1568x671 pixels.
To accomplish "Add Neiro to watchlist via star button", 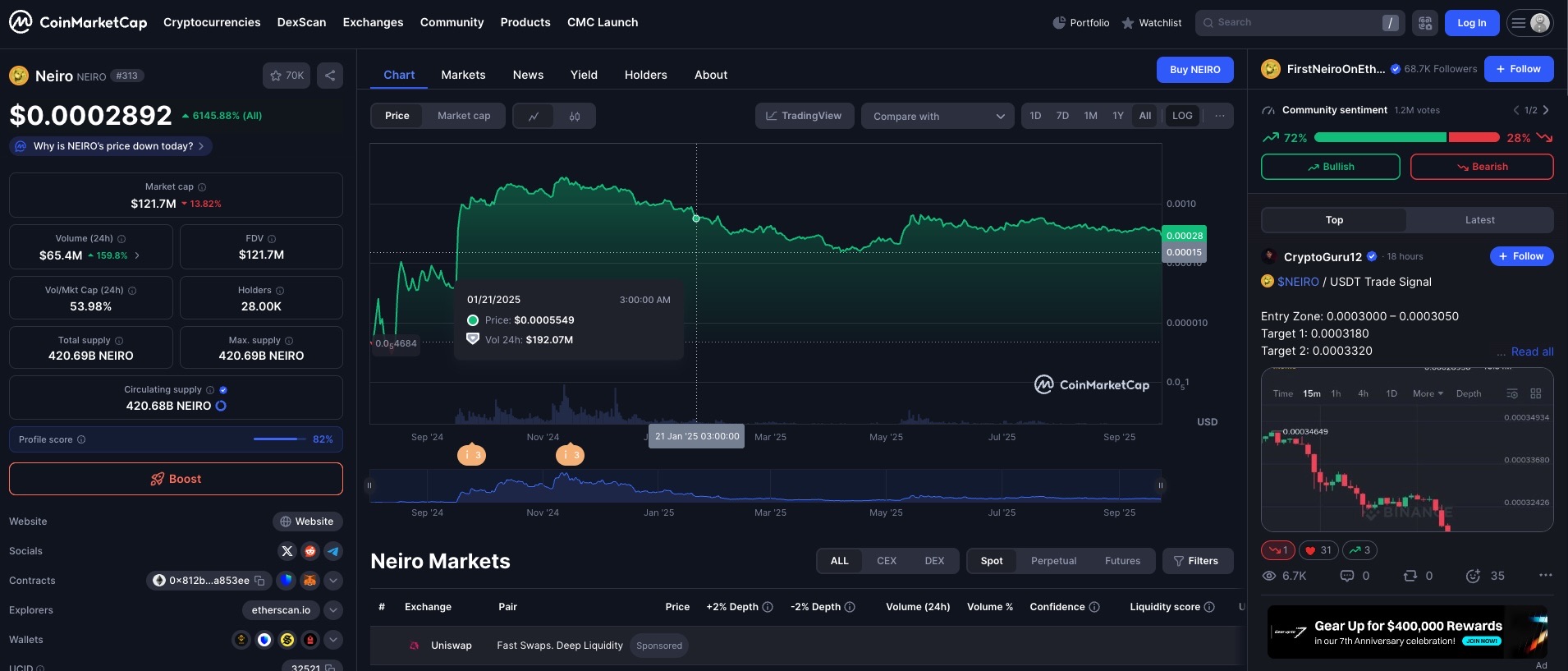I will pyautogui.click(x=287, y=76).
